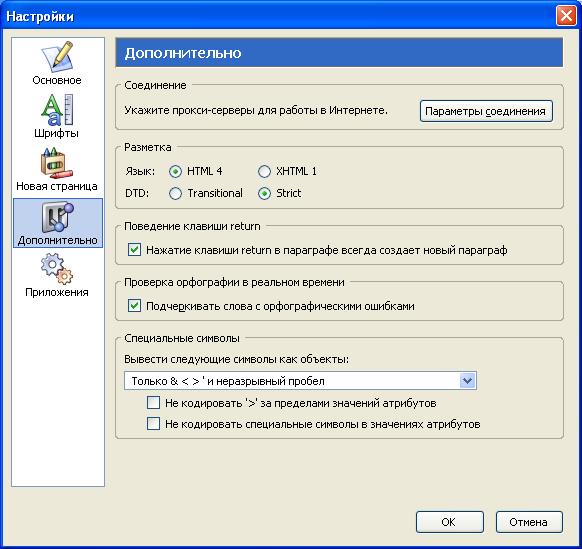Viewport: 582px width, 549px height.
Task: Select the HTML 4 language option
Action: pos(175,171)
